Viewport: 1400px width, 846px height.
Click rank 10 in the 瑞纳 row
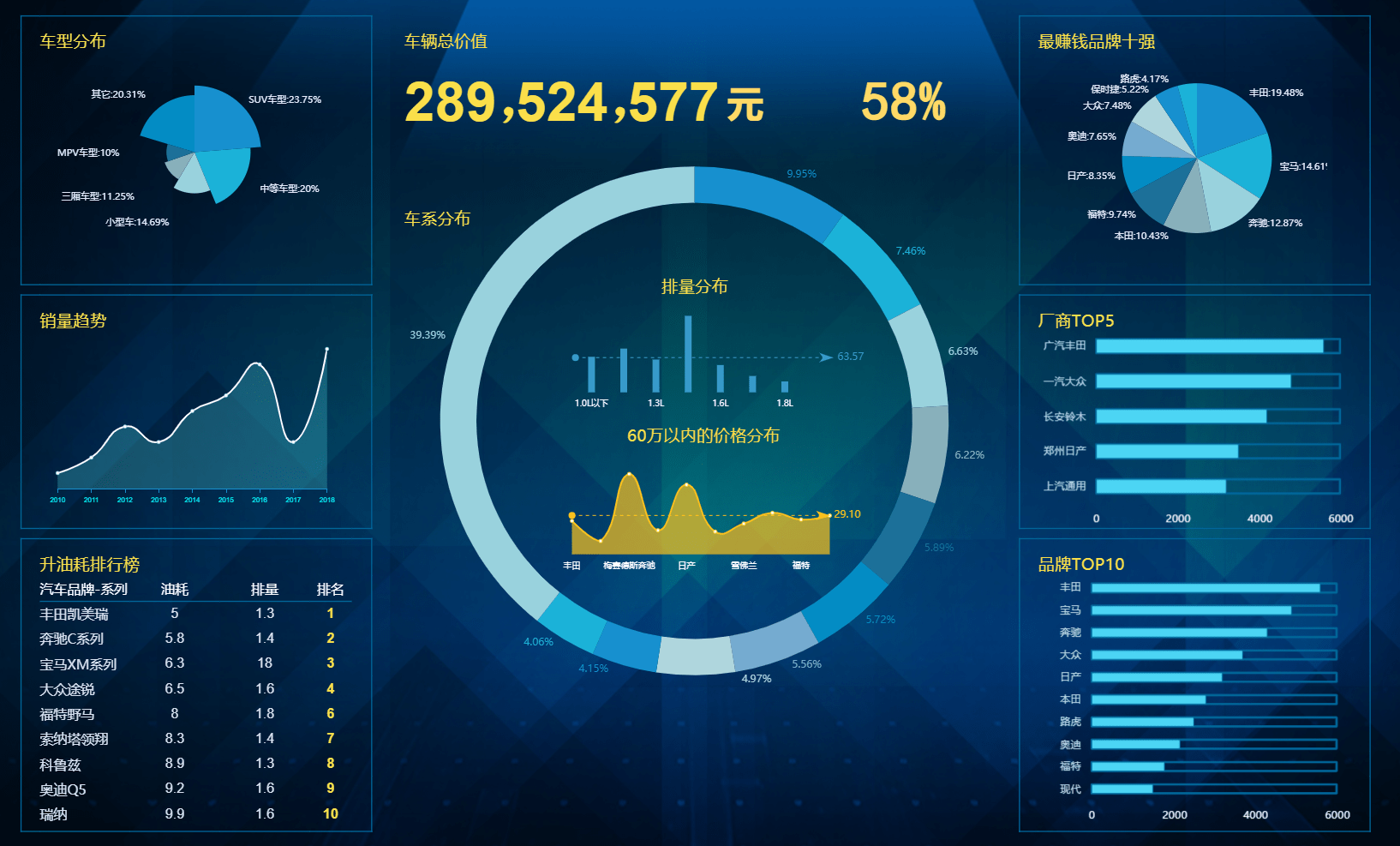point(331,814)
